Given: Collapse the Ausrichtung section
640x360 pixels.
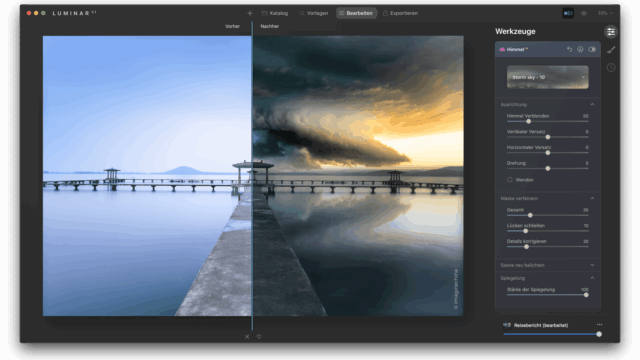Looking at the screenshot, I should coord(592,104).
